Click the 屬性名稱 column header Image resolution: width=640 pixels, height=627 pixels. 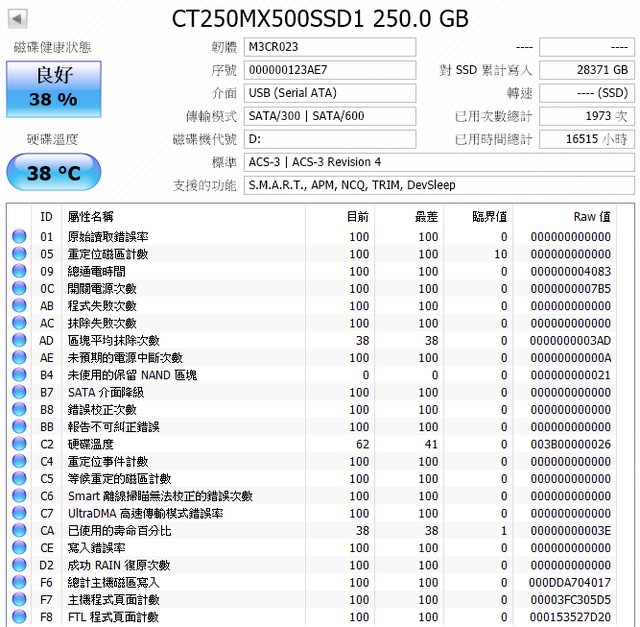90,216
